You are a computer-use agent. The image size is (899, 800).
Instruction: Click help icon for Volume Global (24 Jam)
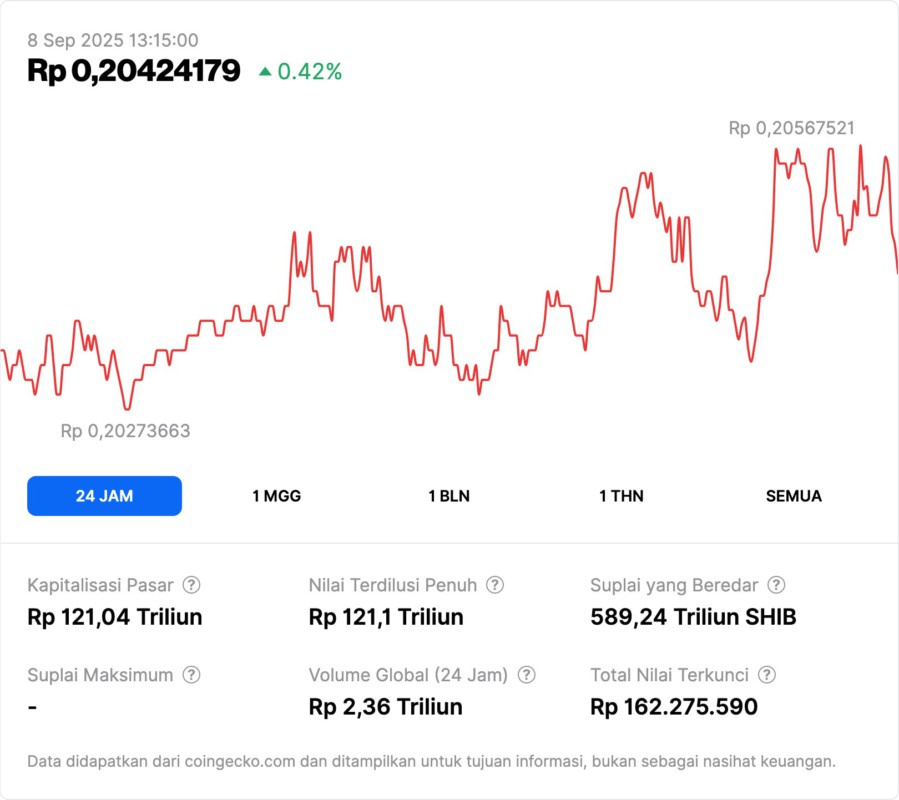pos(526,675)
